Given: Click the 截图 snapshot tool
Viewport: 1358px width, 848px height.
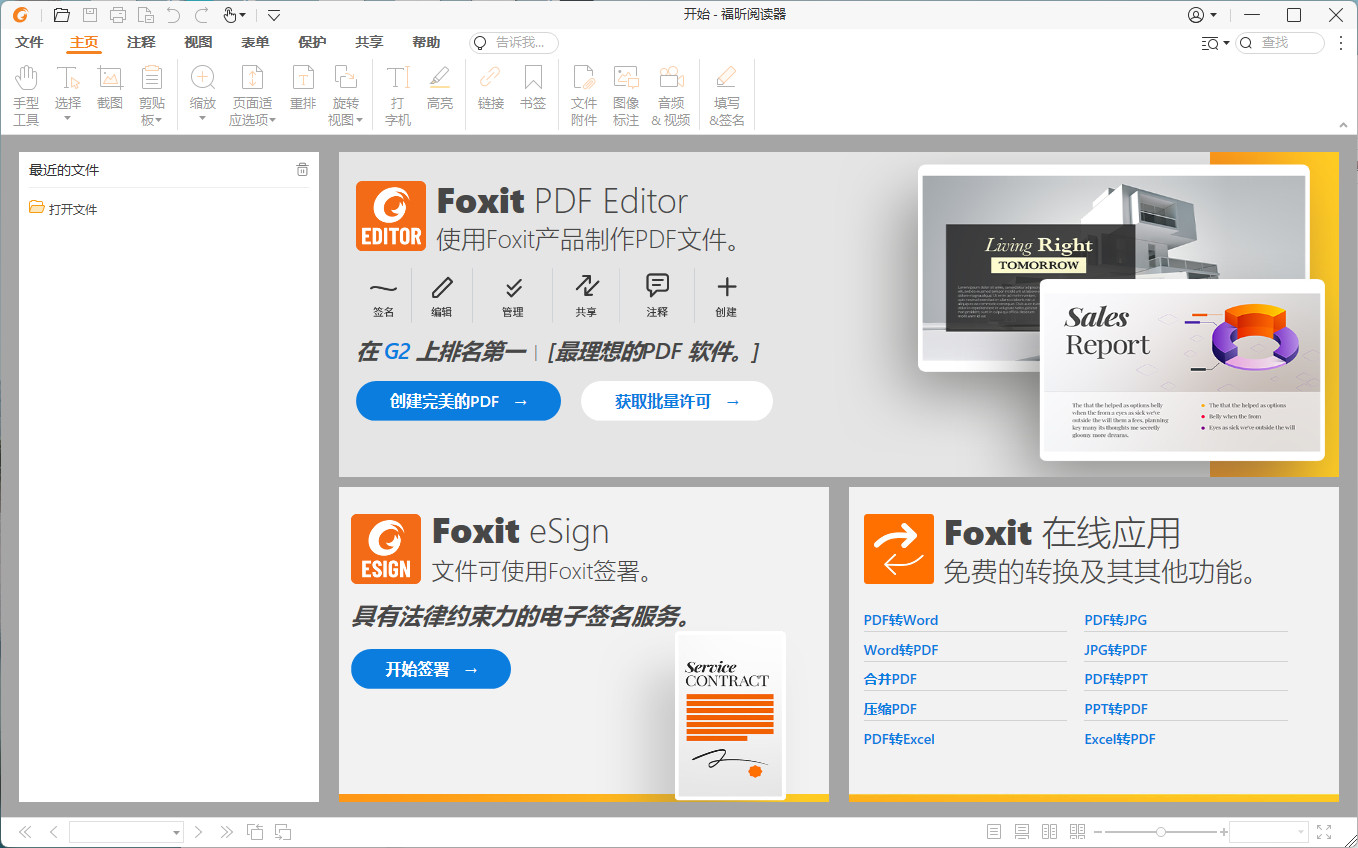Looking at the screenshot, I should click(x=110, y=88).
